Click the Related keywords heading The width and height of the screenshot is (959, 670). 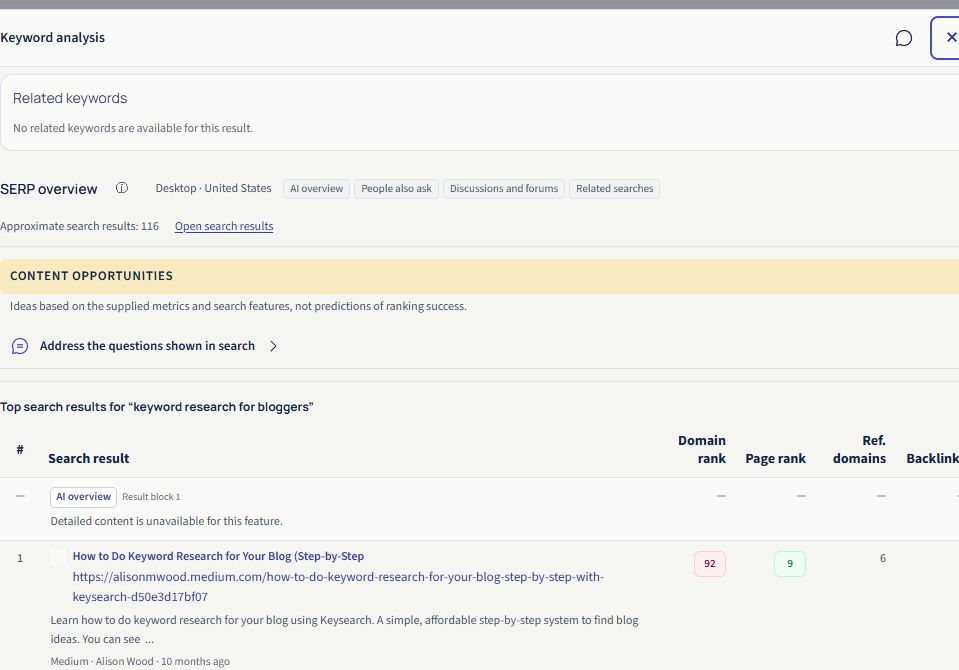tap(70, 99)
